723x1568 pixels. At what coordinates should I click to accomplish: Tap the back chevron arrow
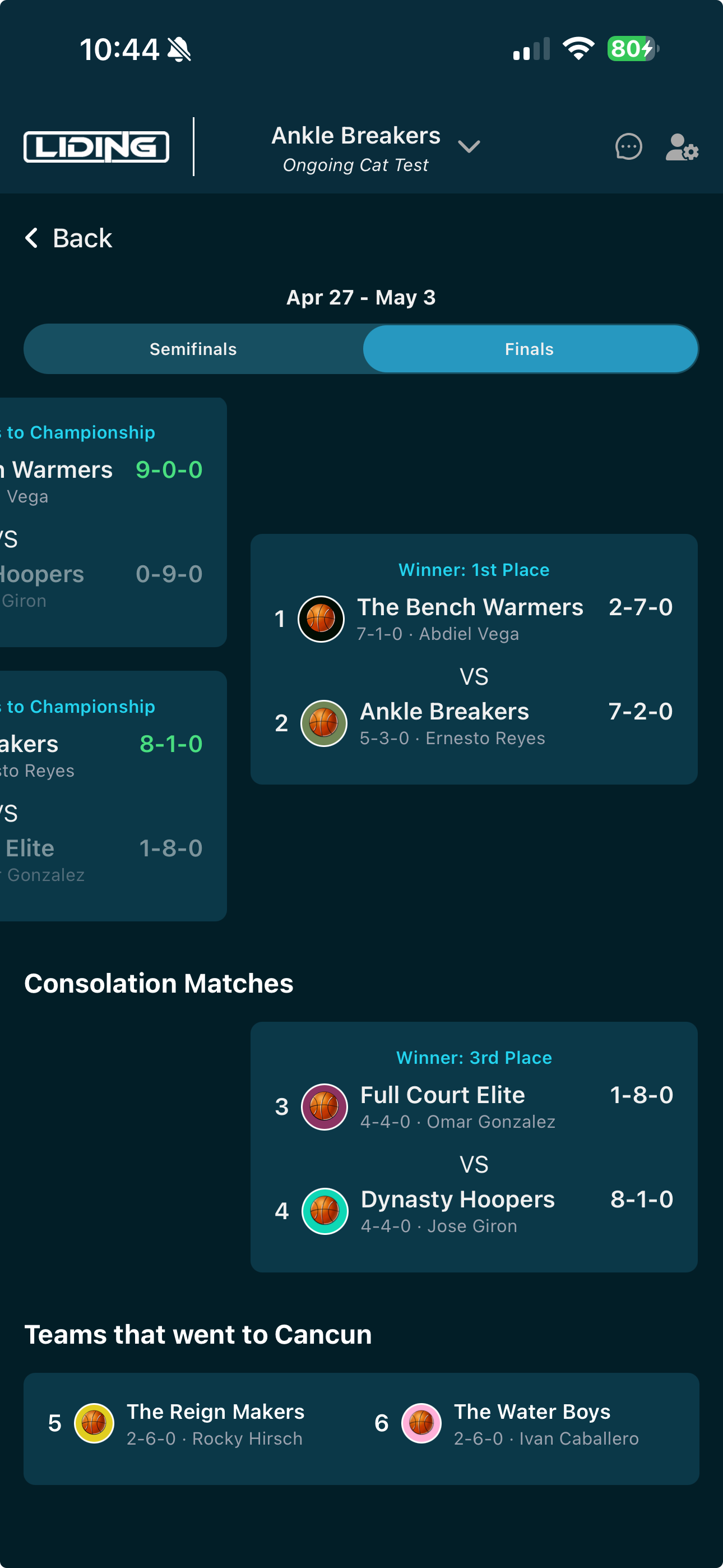(31, 238)
